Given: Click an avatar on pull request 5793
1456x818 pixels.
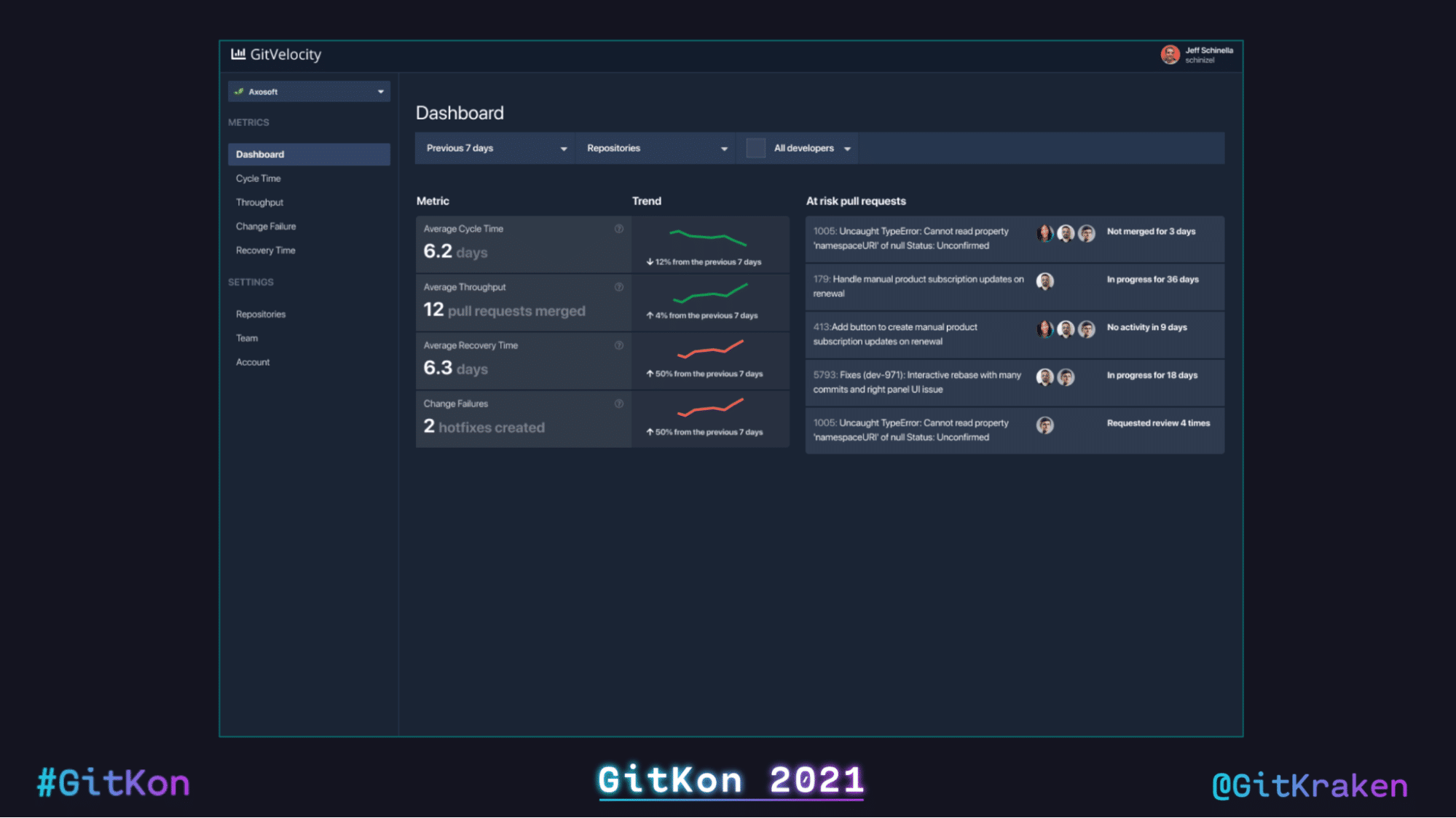Looking at the screenshot, I should (x=1046, y=377).
